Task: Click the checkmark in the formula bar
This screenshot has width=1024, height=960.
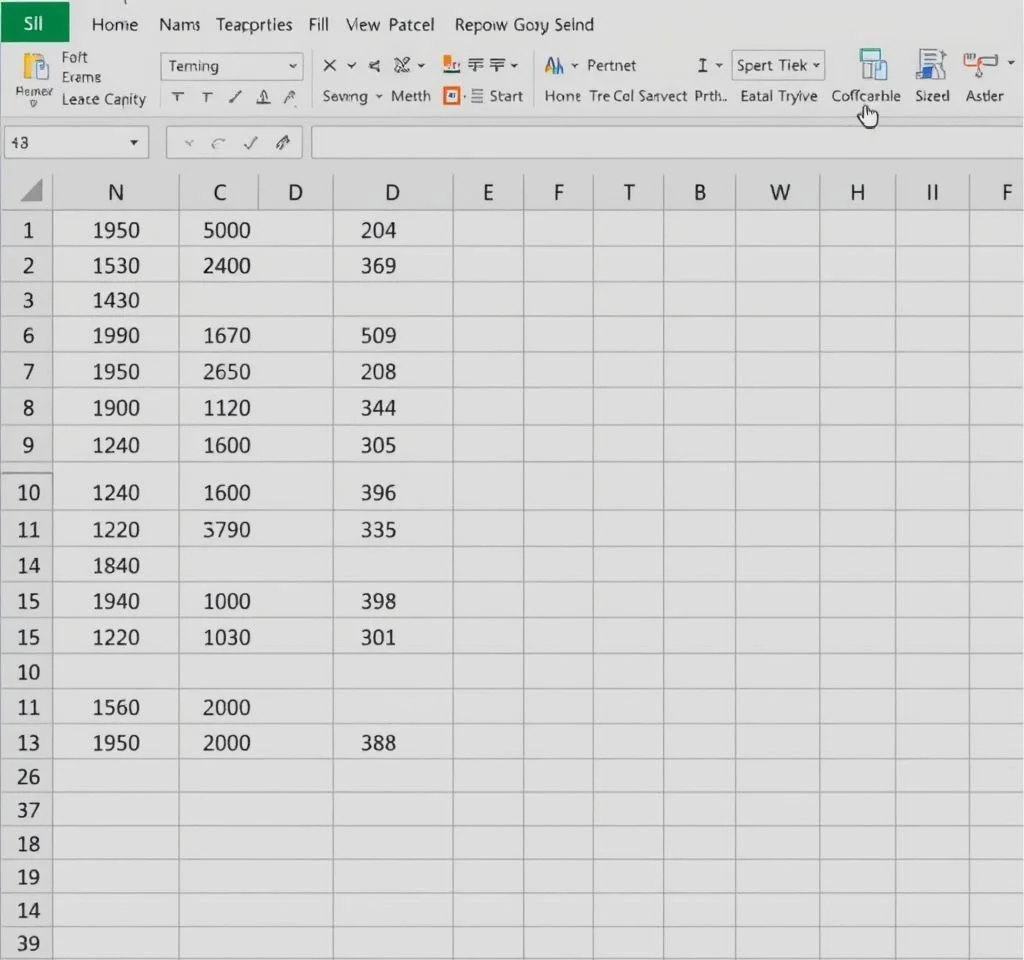Action: pyautogui.click(x=250, y=143)
